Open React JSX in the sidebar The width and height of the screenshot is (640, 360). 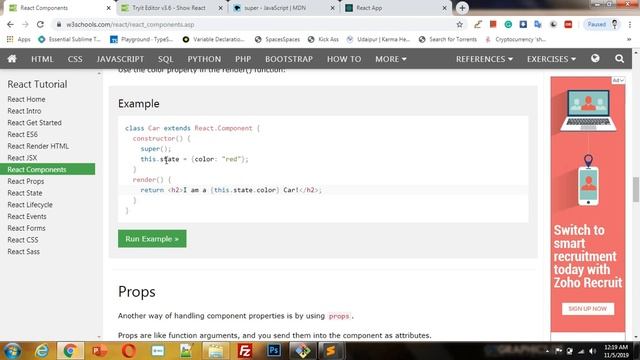click(x=22, y=158)
